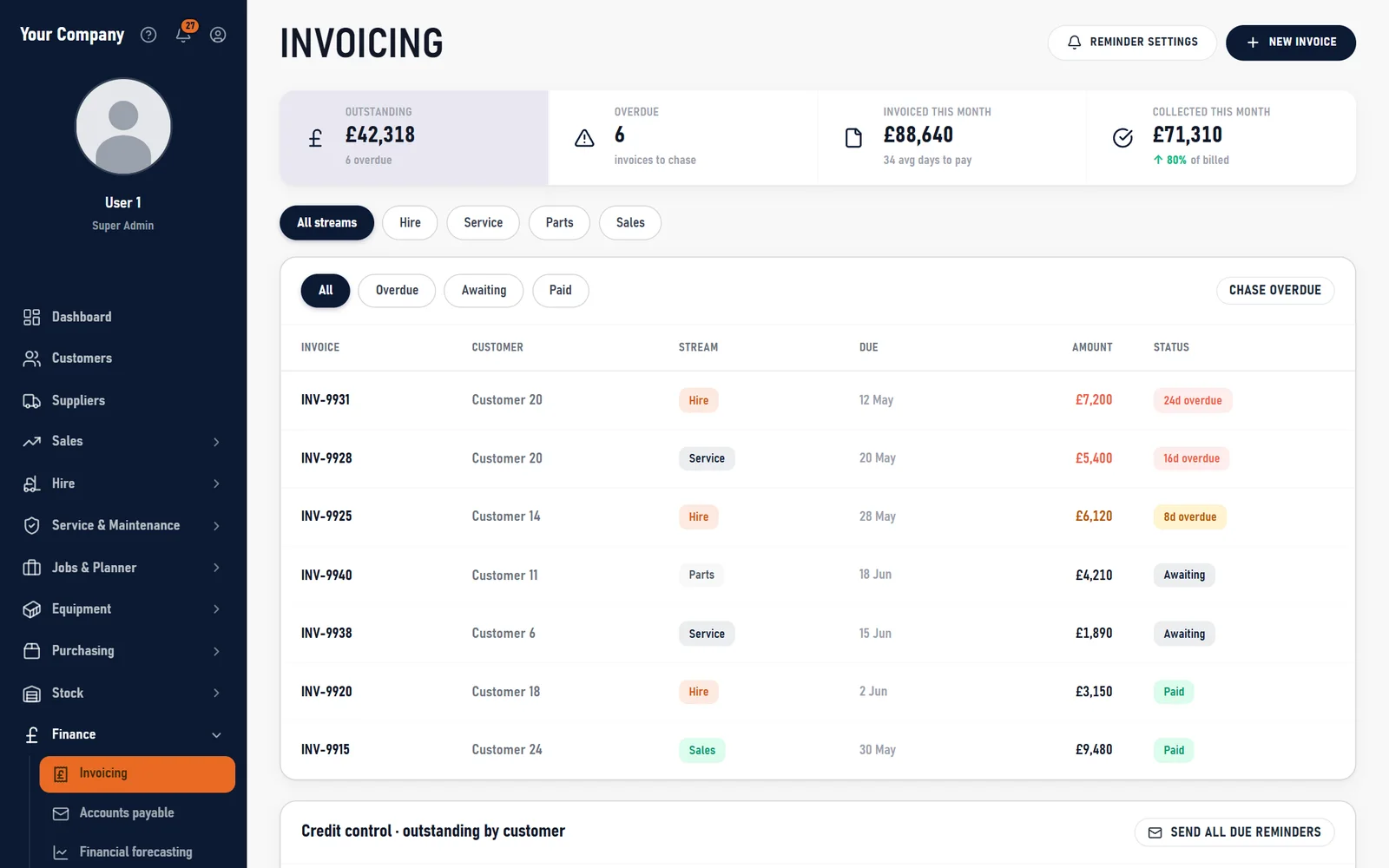
Task: Click the Purchasing icon in sidebar
Action: point(32,651)
